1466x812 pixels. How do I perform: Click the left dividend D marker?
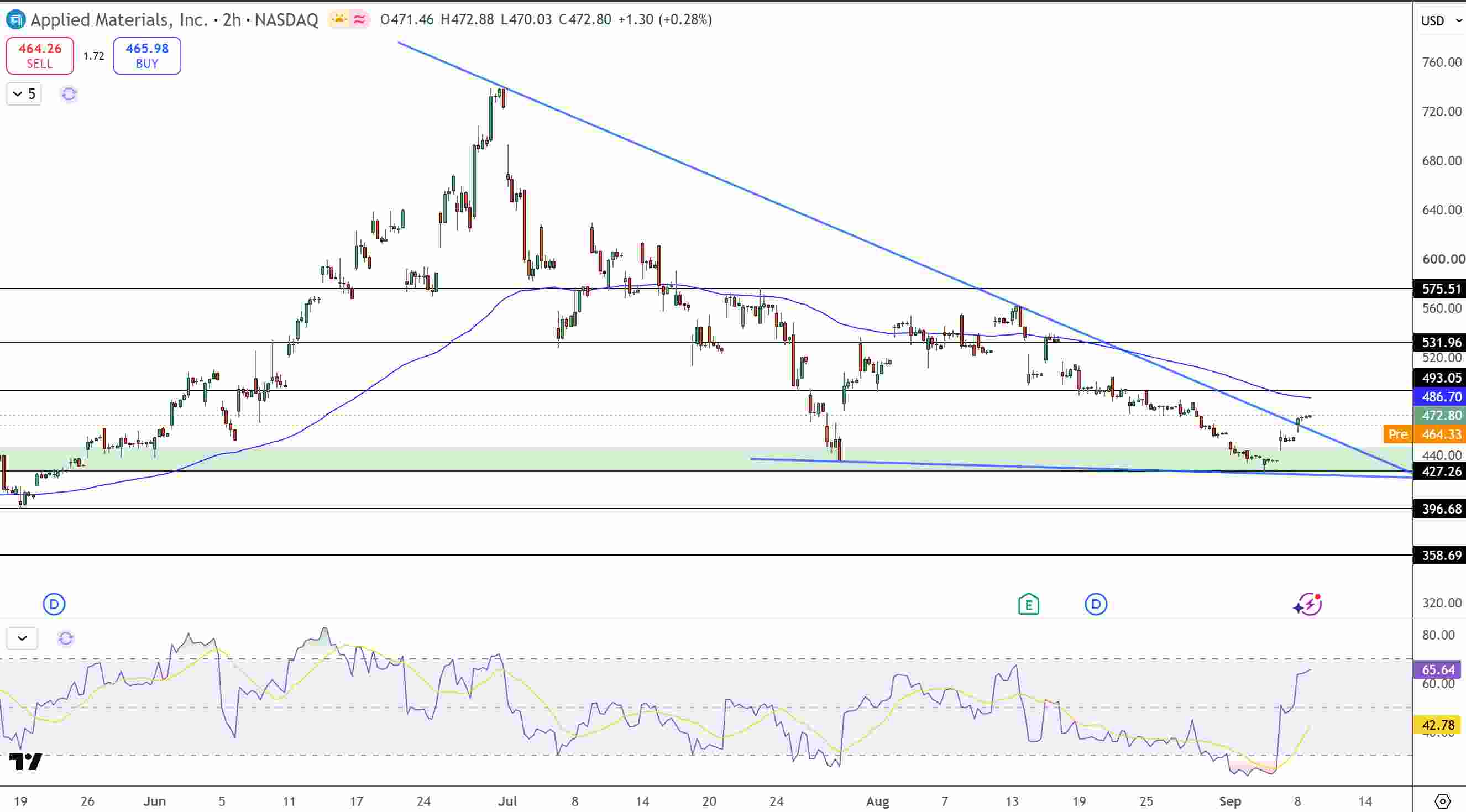pos(54,604)
